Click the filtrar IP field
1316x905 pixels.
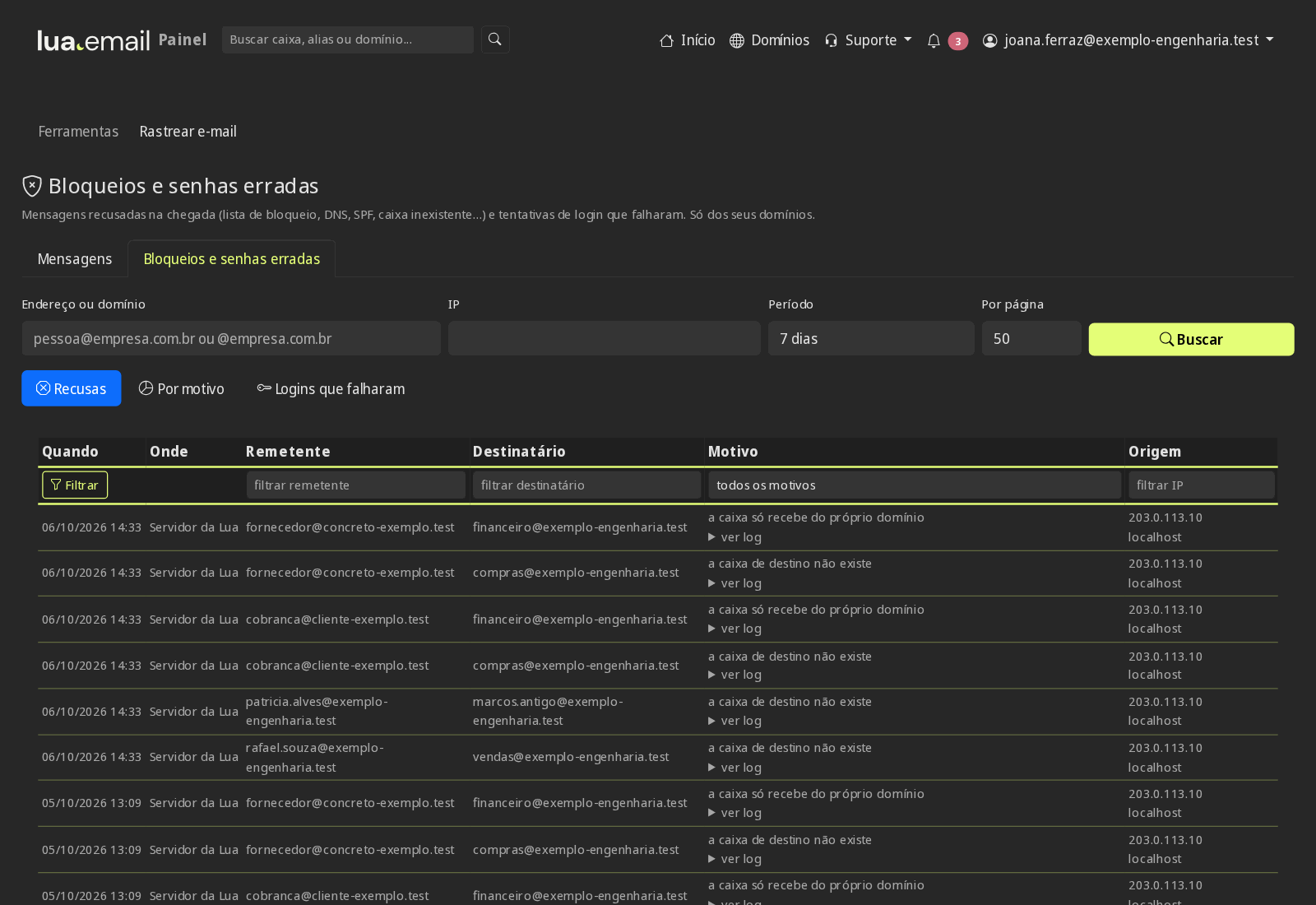tap(1202, 485)
